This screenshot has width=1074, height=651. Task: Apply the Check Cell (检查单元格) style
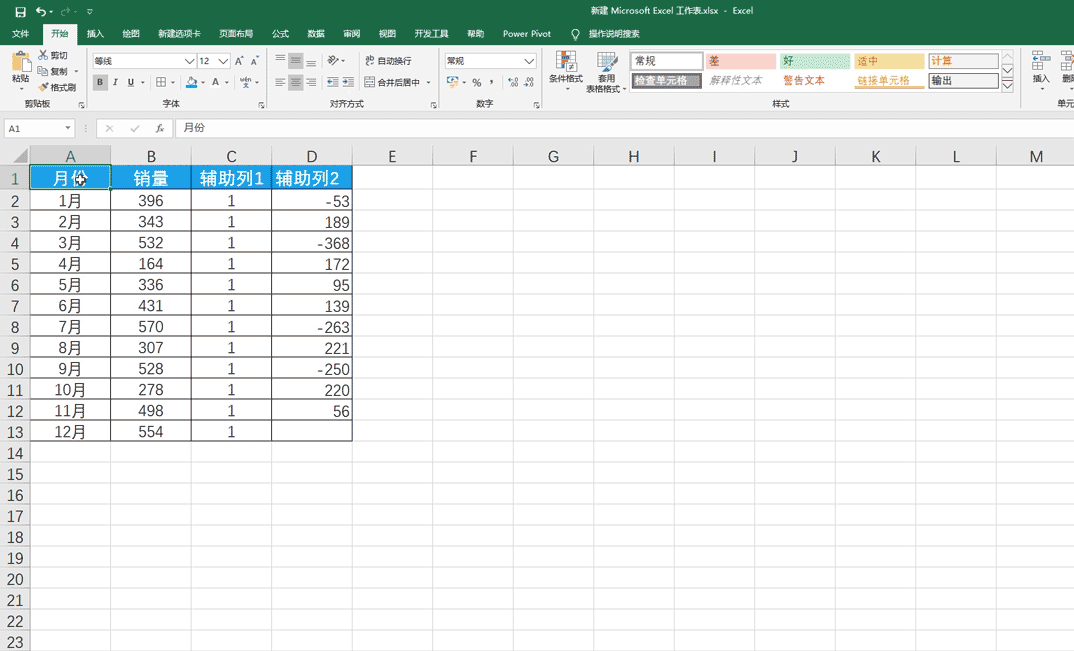(x=666, y=80)
